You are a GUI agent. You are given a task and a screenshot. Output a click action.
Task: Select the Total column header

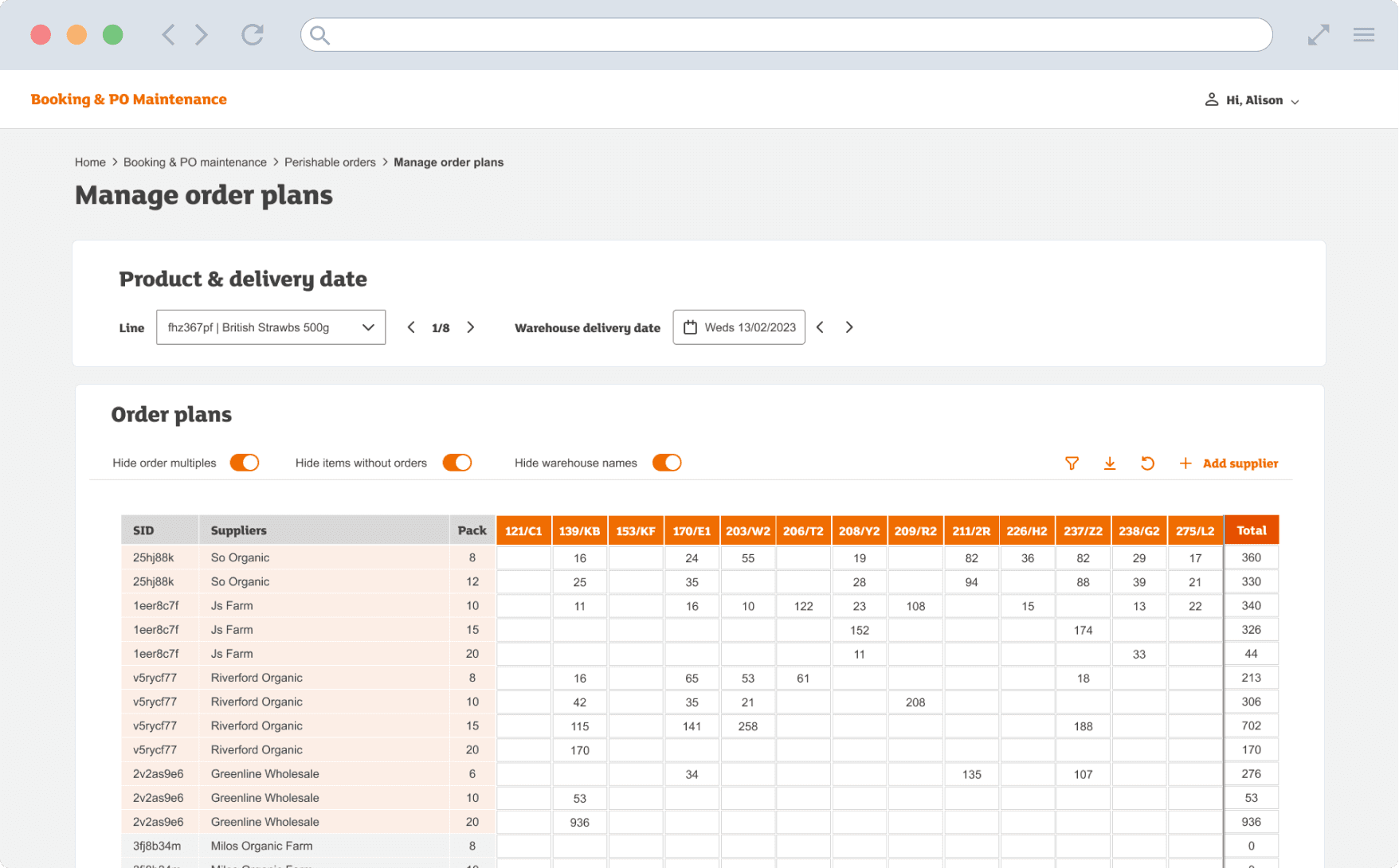click(x=1252, y=530)
